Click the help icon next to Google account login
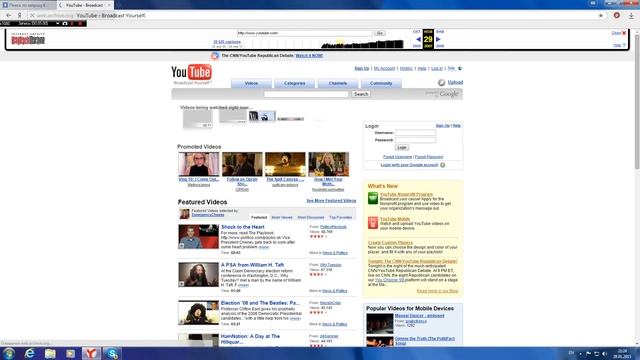 (x=442, y=165)
